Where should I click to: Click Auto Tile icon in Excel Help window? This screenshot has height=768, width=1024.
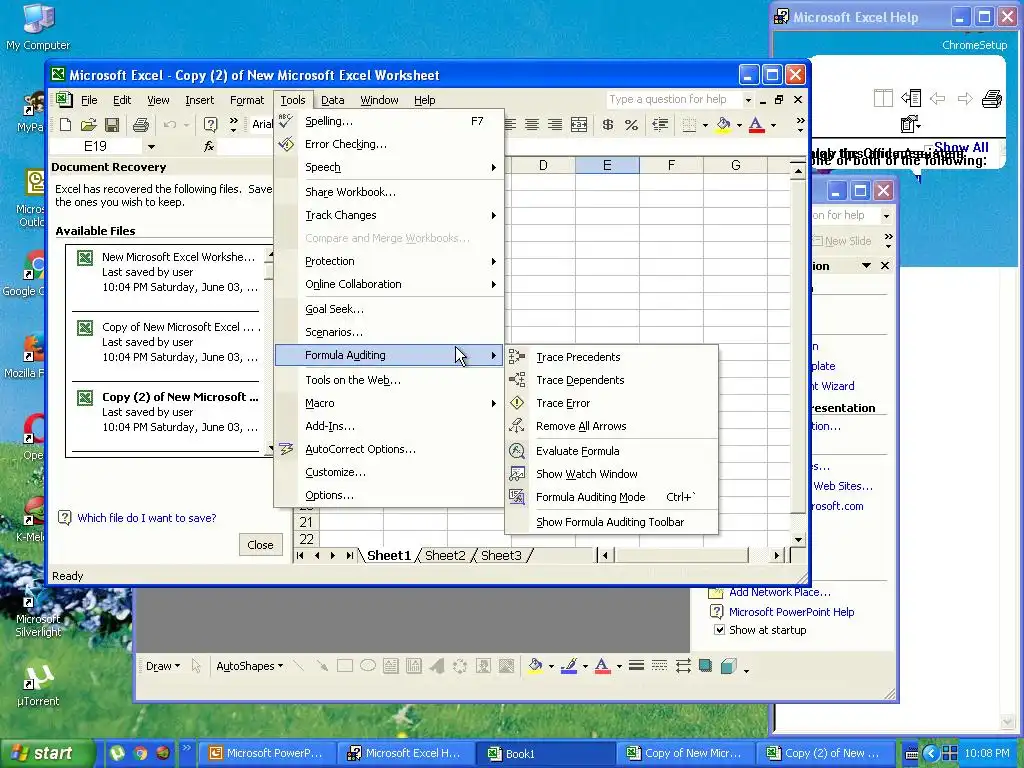coord(883,99)
